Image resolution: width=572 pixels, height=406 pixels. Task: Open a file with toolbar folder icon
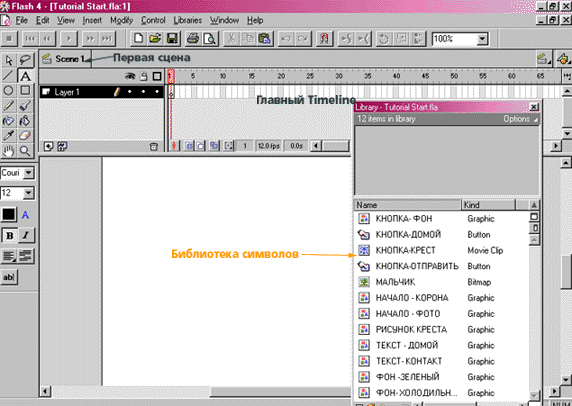[x=155, y=38]
